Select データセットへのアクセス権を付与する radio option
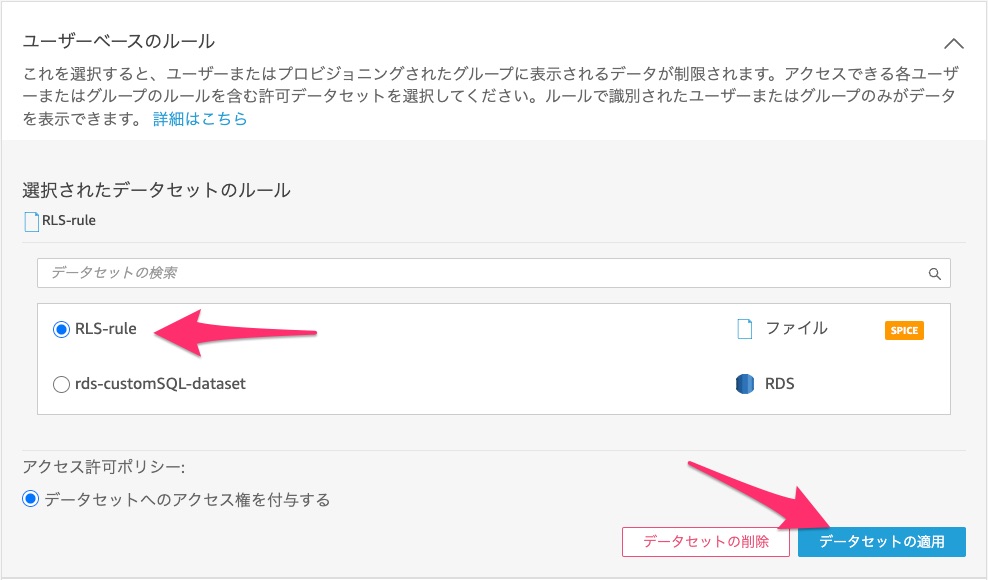The height and width of the screenshot is (580, 988). 30,499
